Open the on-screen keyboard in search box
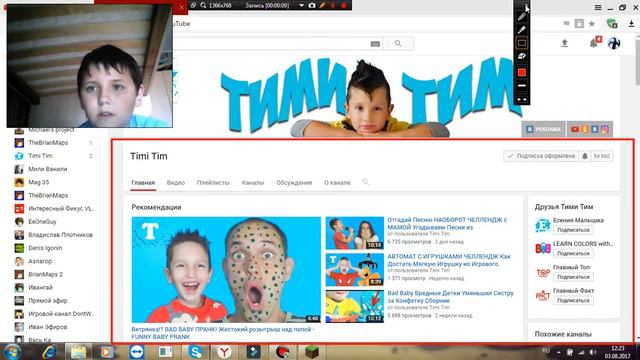The image size is (640, 360). pyautogui.click(x=375, y=44)
